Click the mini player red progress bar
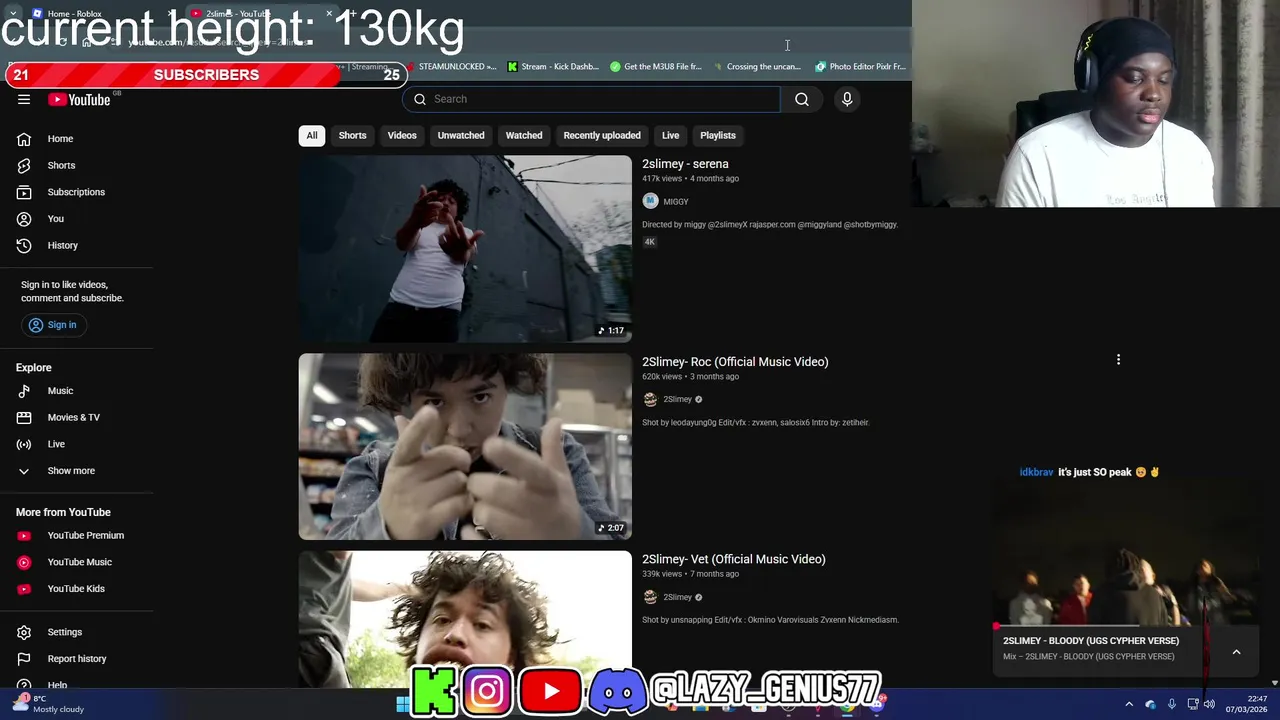1280x720 pixels. point(1125,627)
